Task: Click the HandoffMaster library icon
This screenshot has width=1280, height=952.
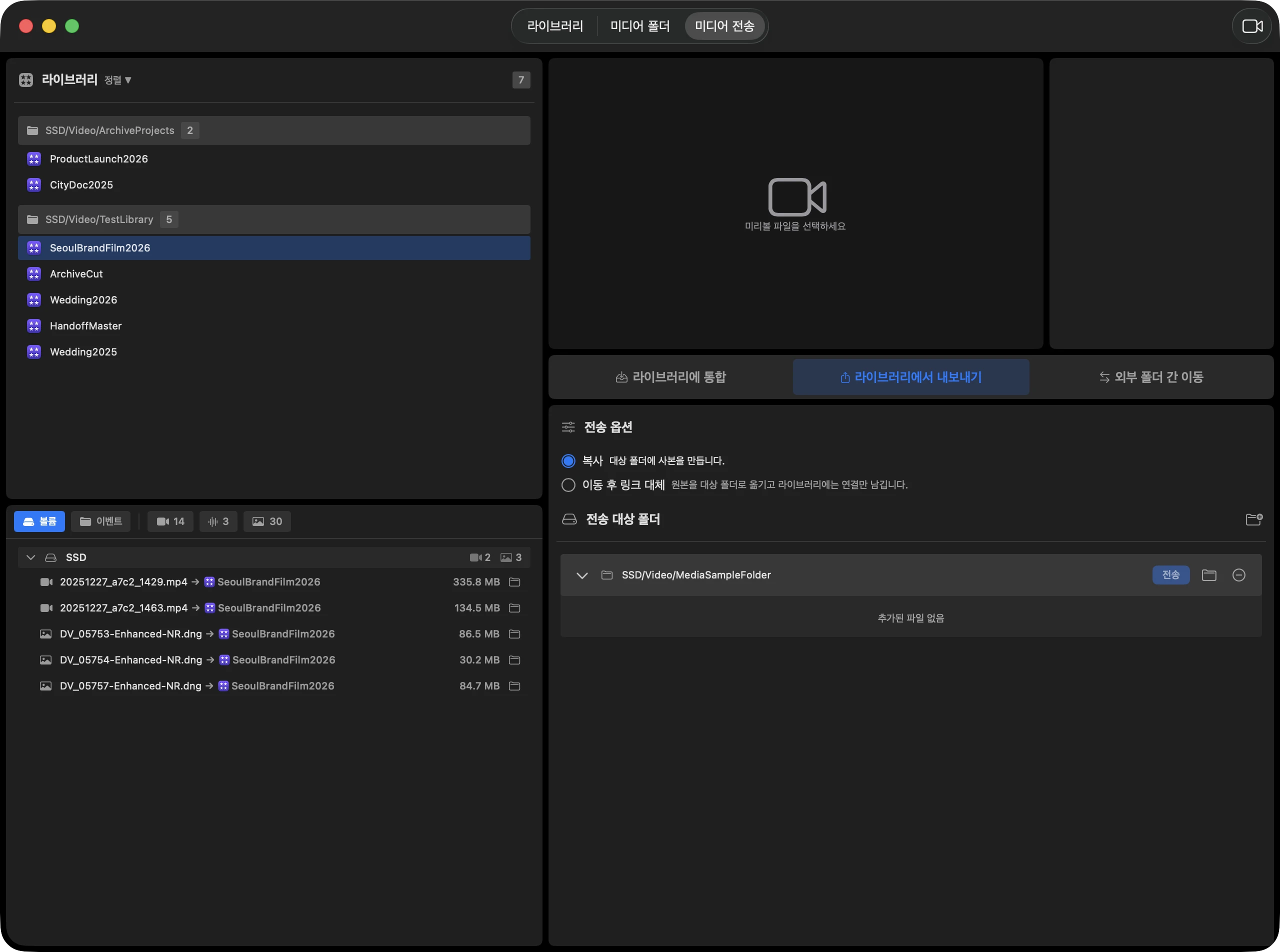Action: 34,326
